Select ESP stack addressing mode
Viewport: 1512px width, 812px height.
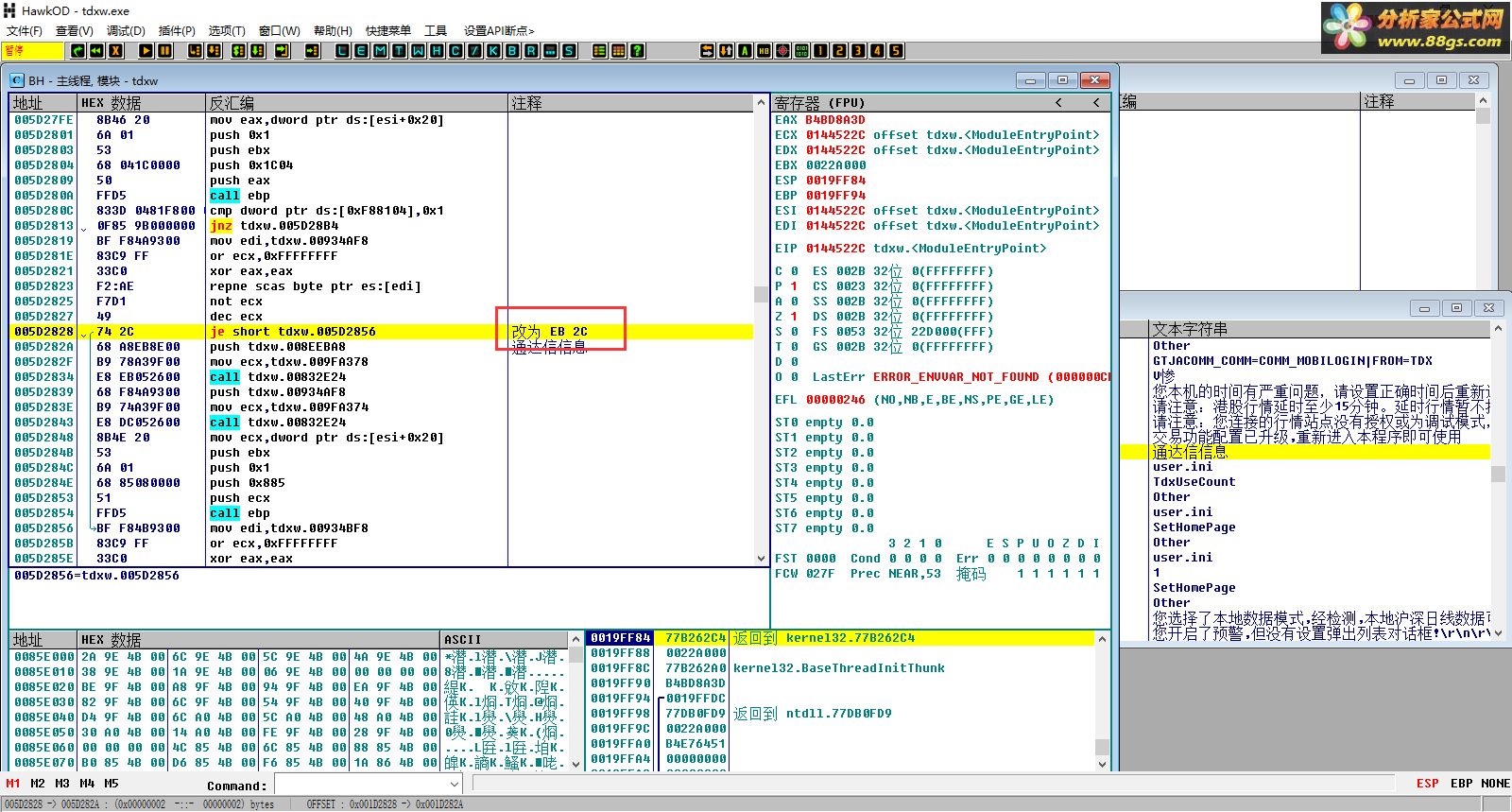pyautogui.click(x=1427, y=784)
